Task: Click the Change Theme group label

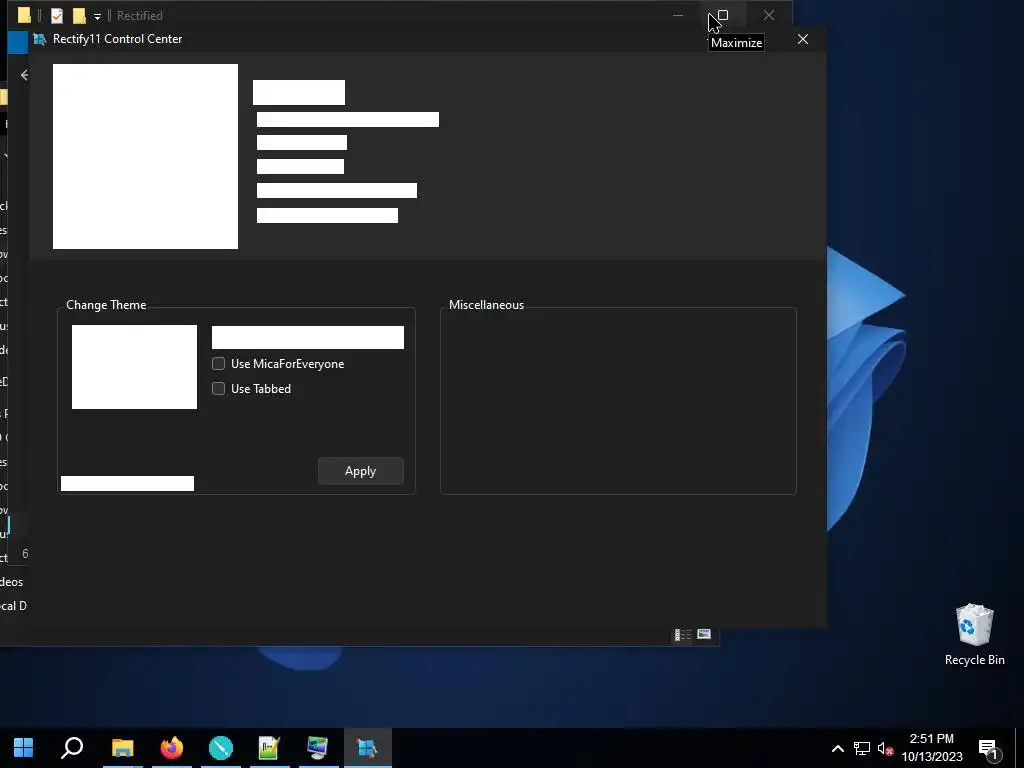Action: coord(106,305)
